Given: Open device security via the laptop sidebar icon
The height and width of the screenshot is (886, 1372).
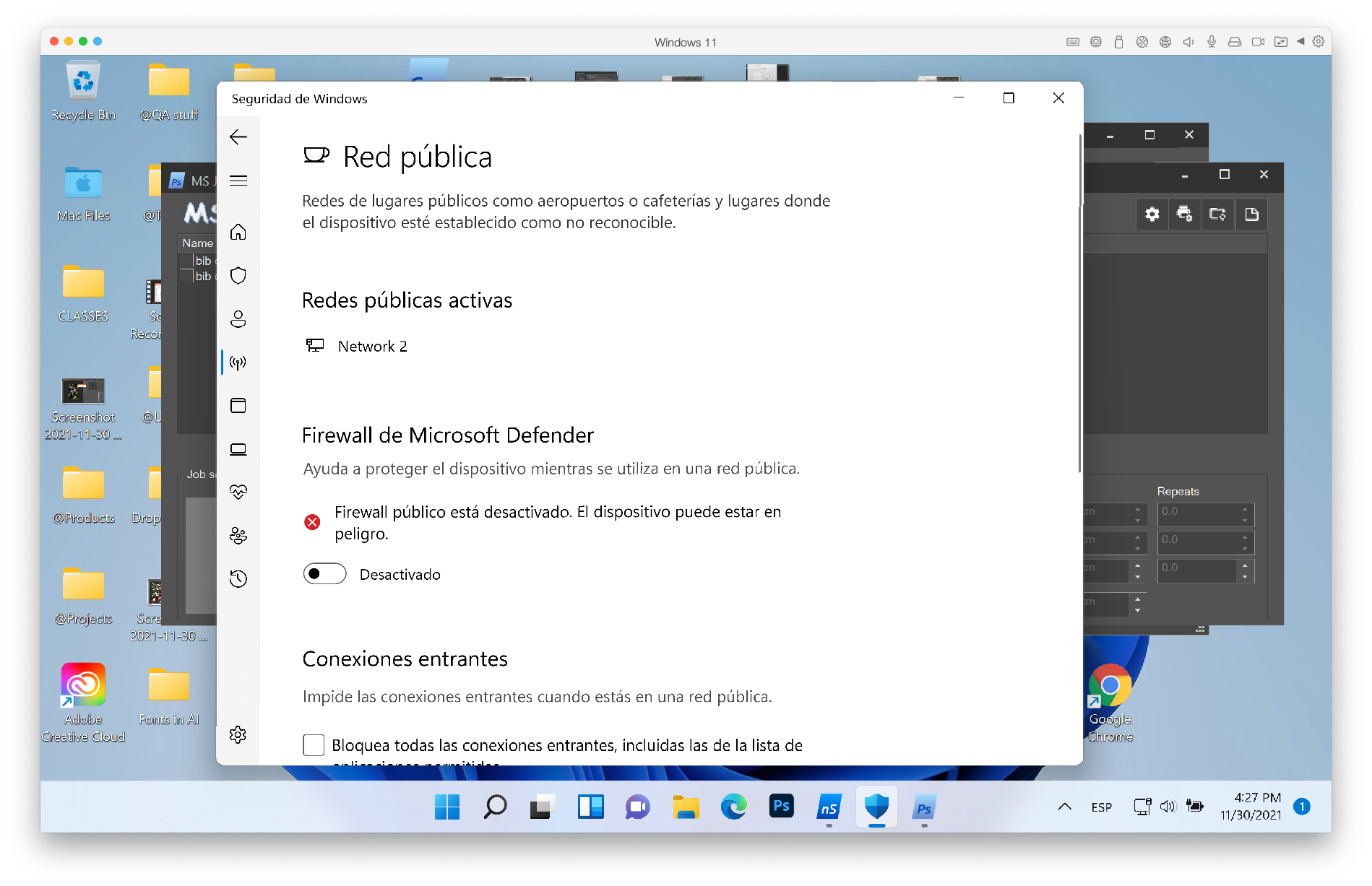Looking at the screenshot, I should click(x=238, y=449).
